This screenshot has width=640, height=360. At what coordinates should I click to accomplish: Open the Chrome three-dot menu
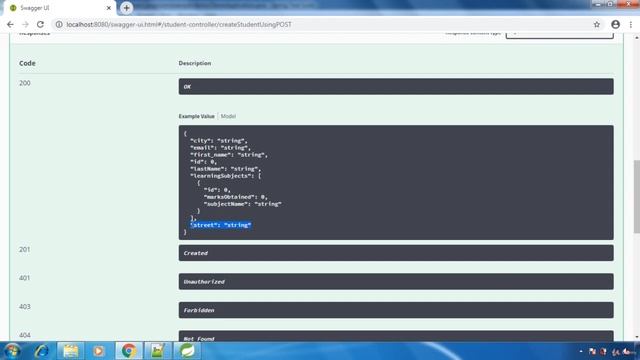(631, 24)
